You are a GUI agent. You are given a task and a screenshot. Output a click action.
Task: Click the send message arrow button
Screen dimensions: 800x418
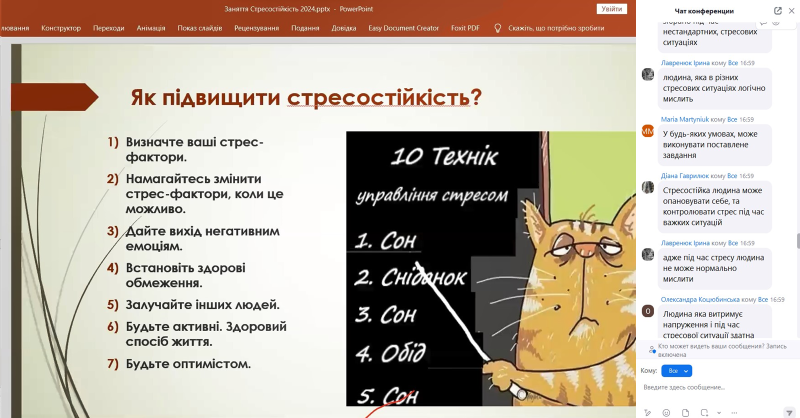coord(789,412)
